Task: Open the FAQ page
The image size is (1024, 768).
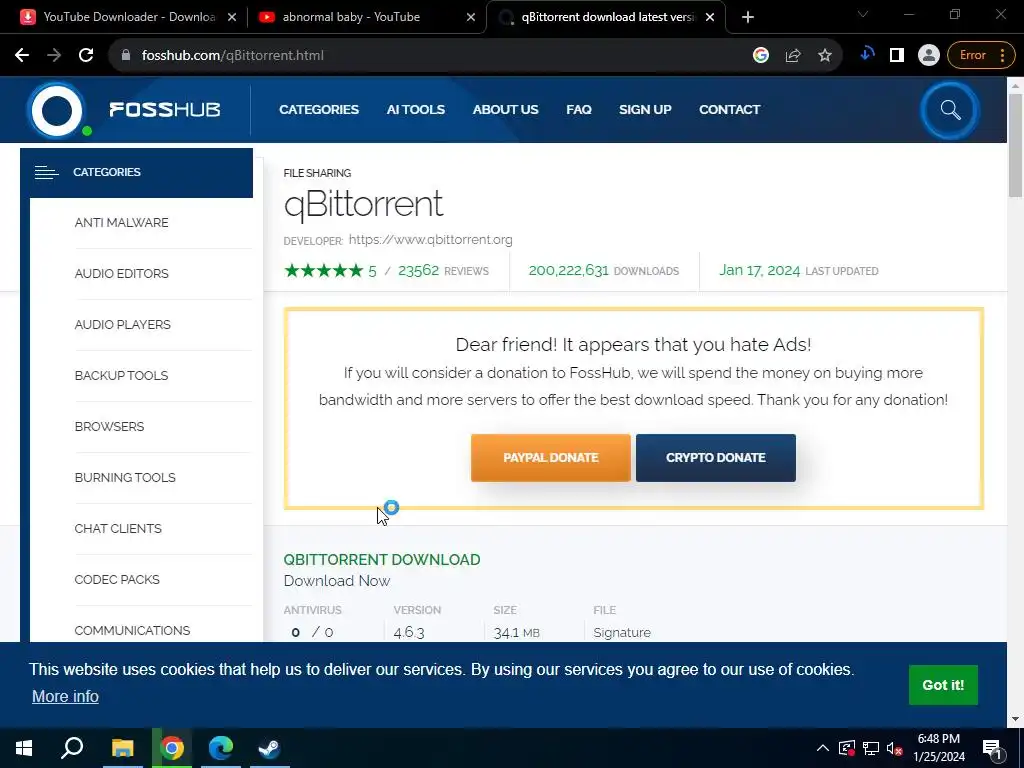Action: [x=579, y=110]
